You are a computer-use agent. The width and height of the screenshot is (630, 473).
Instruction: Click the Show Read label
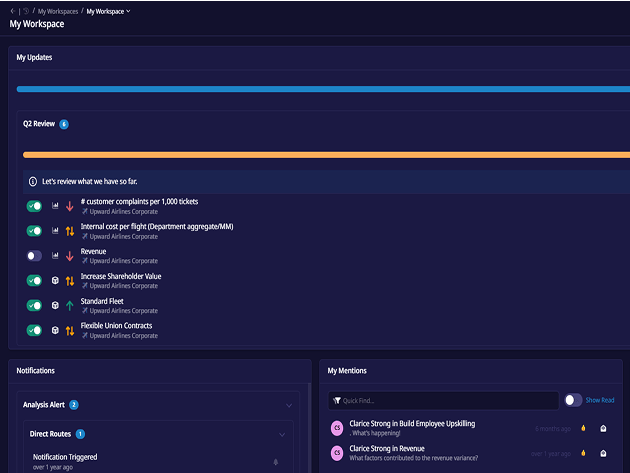click(600, 400)
